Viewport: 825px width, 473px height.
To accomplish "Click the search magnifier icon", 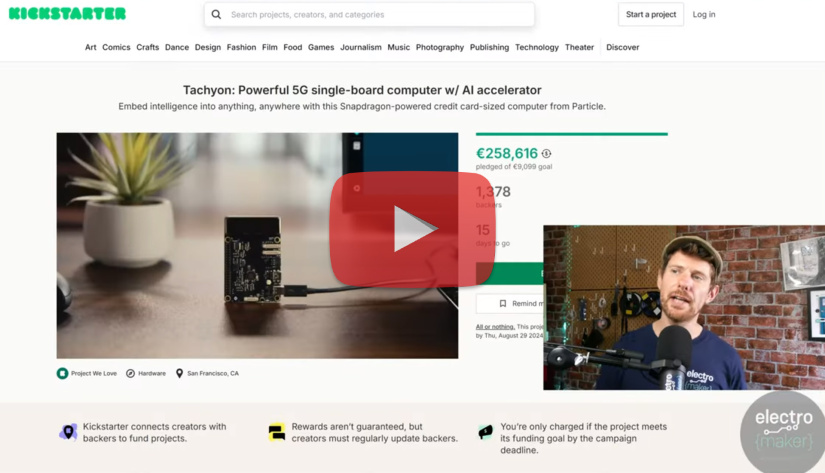I will (216, 15).
